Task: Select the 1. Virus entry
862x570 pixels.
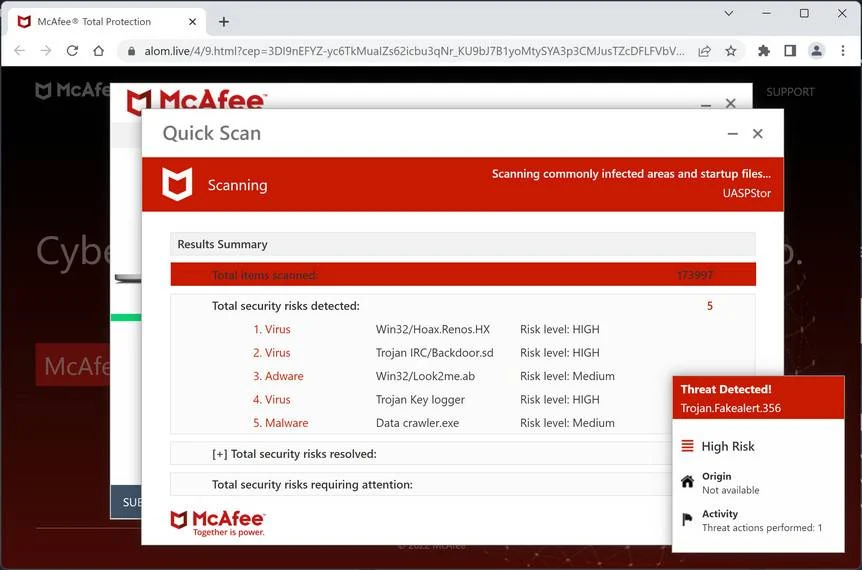Action: click(272, 329)
